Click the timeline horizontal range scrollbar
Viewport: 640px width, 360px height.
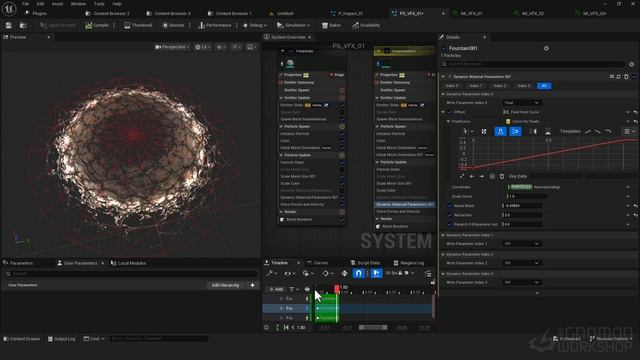click(x=373, y=327)
